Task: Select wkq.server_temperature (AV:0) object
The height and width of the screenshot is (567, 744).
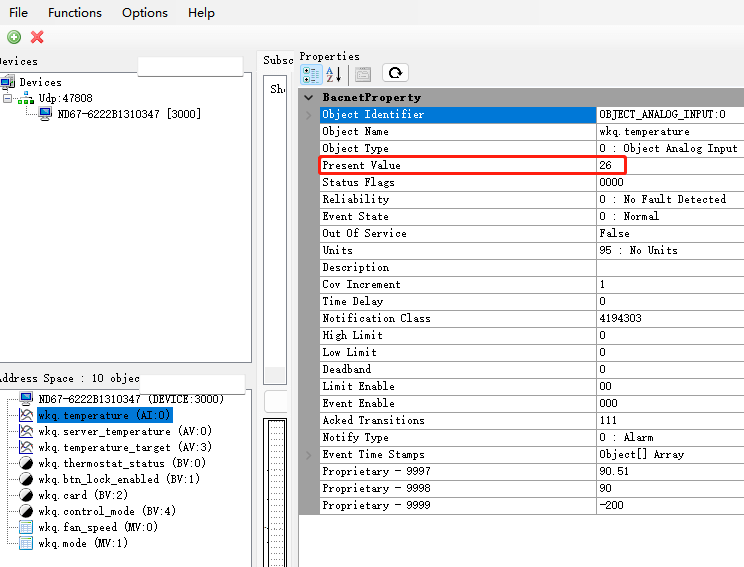Action: click(x=125, y=431)
